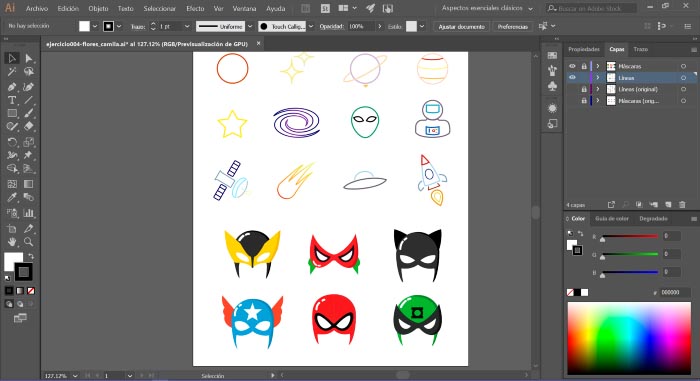
Task: Open the Edición menu
Action: 68,8
